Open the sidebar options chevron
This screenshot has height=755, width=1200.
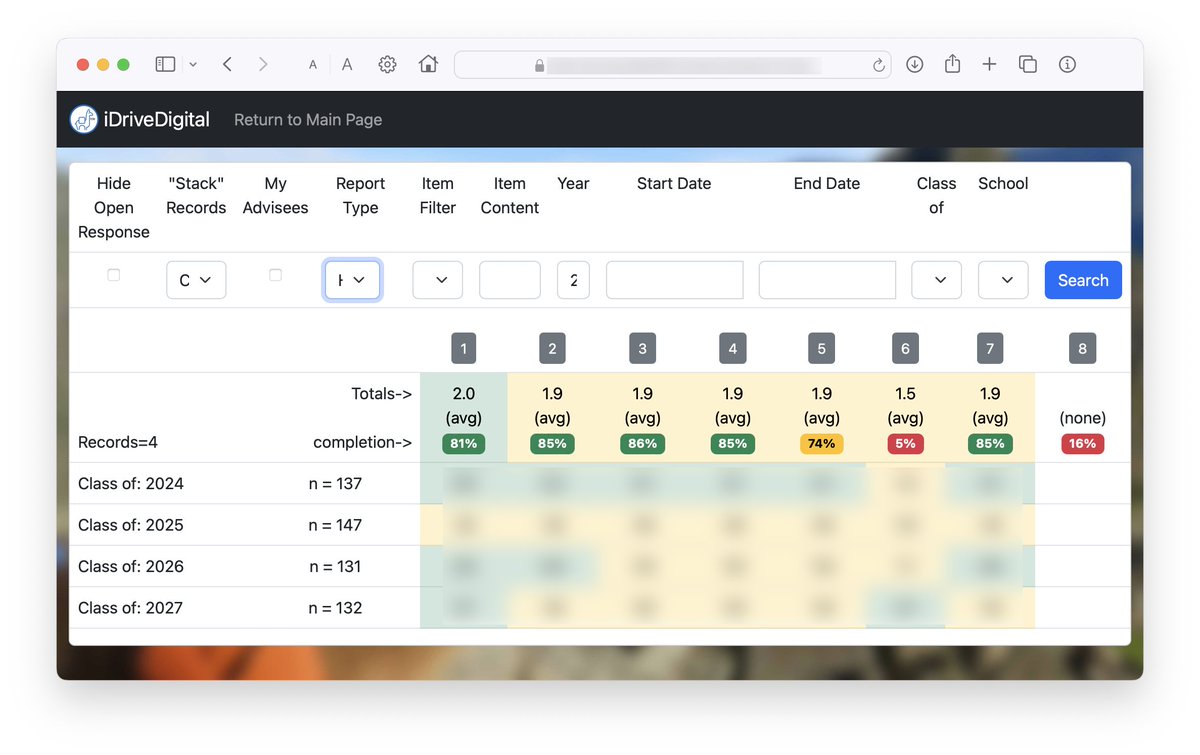[193, 64]
